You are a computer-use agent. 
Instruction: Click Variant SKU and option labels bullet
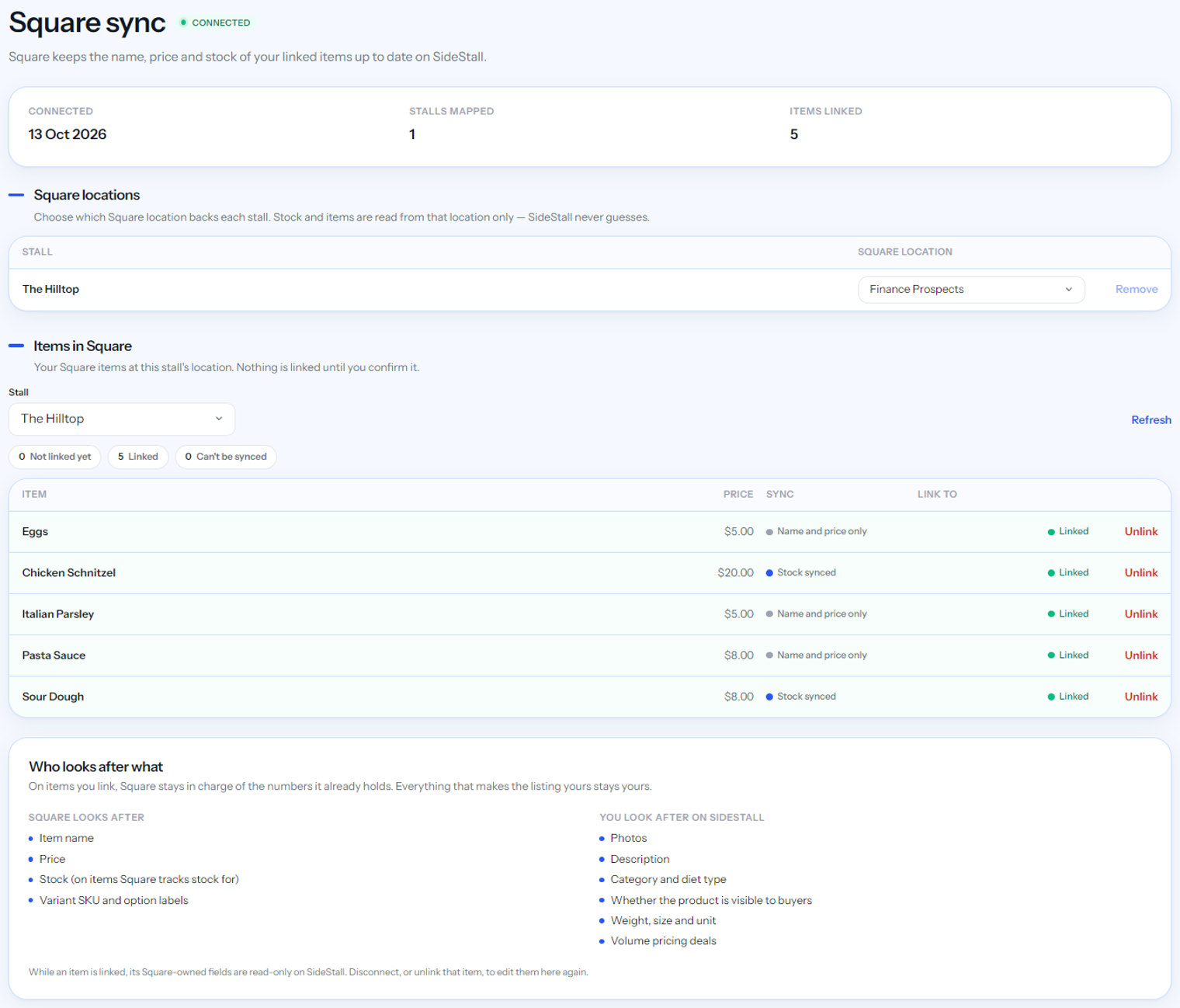114,901
